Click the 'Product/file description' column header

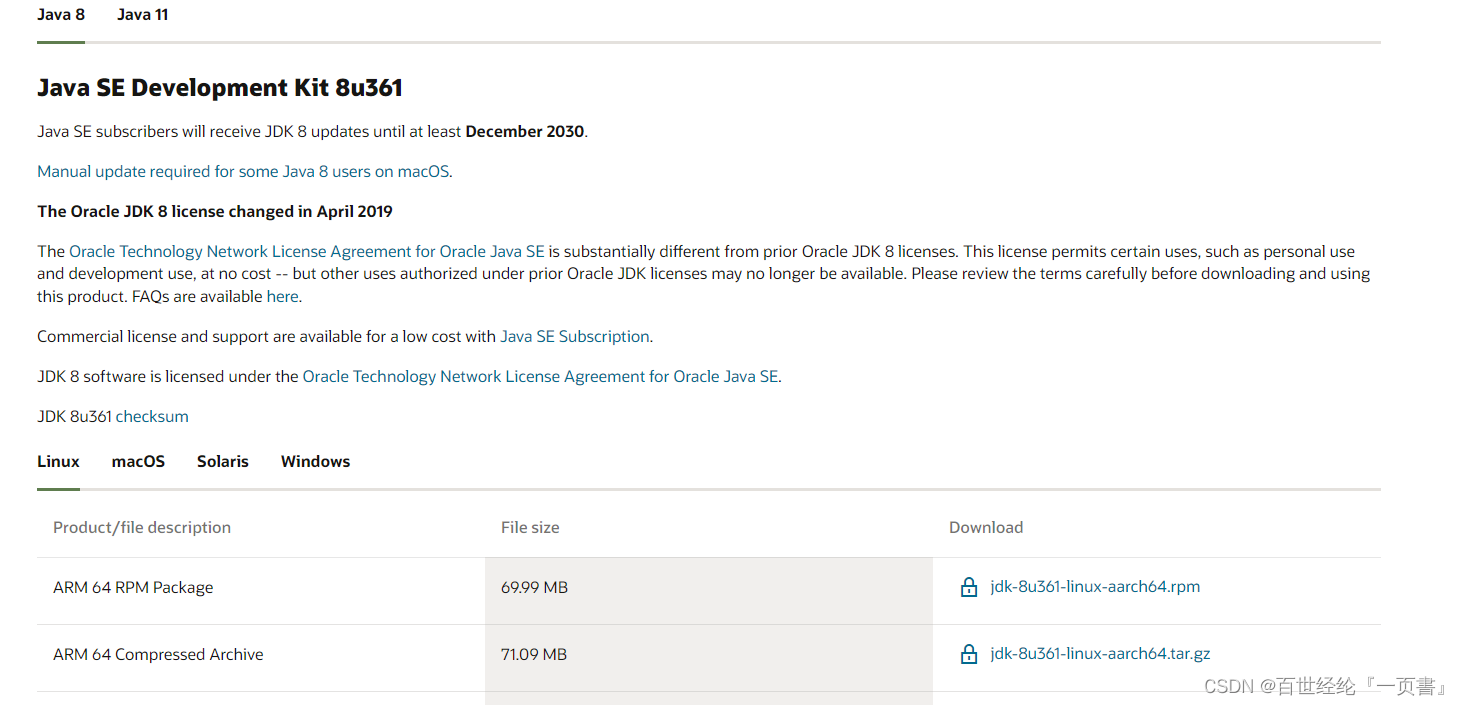coord(142,527)
